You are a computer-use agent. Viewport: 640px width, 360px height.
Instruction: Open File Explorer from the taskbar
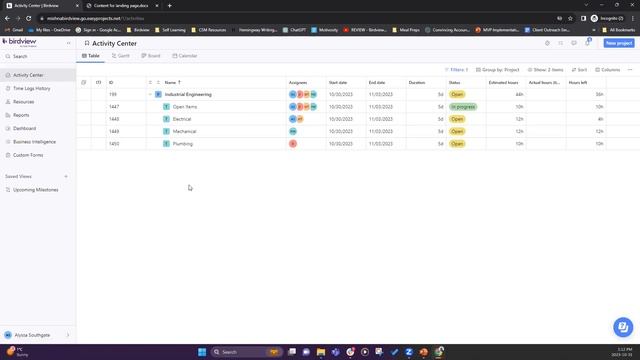[321, 352]
